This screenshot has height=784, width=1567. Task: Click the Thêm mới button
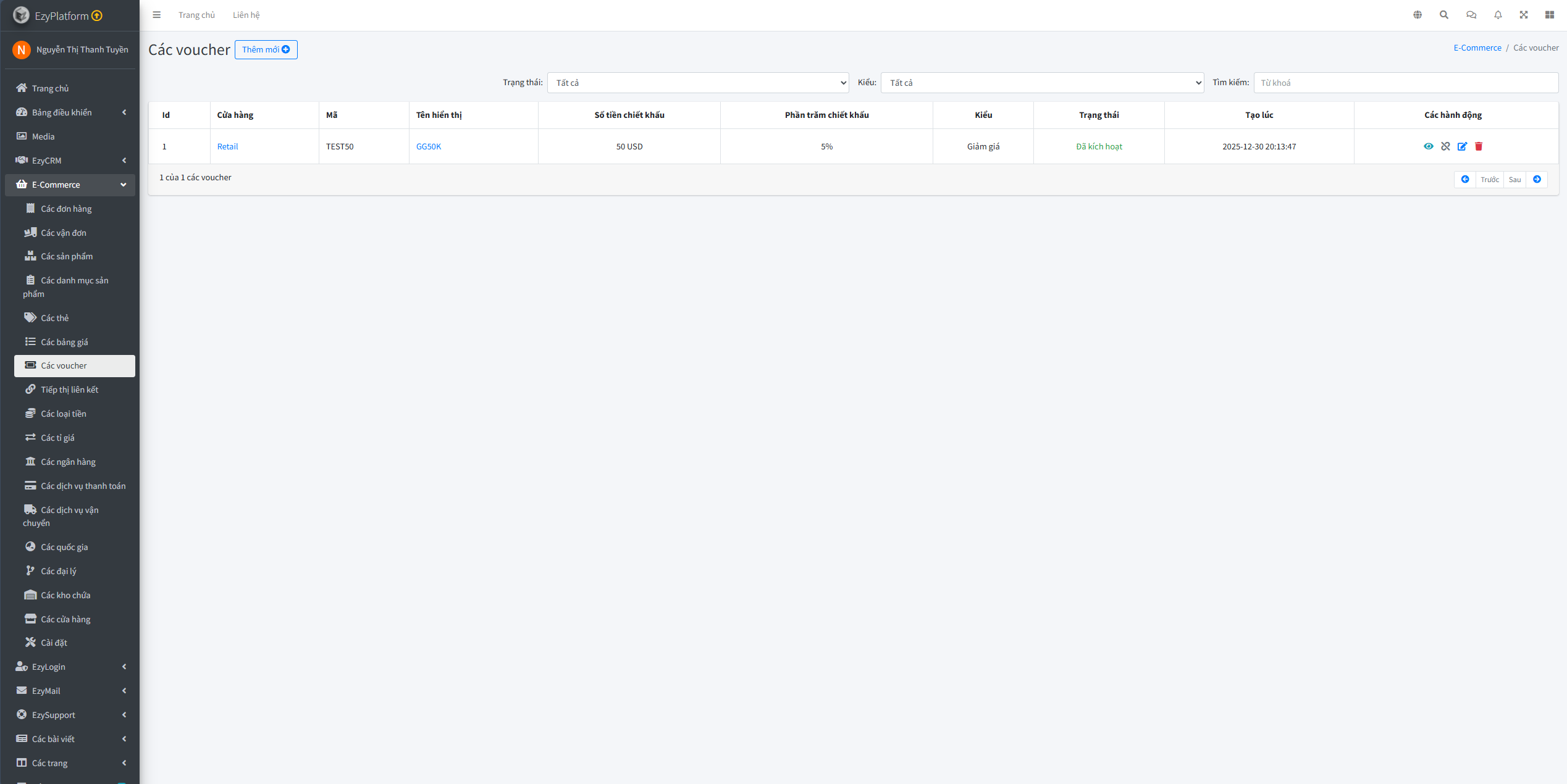click(266, 49)
